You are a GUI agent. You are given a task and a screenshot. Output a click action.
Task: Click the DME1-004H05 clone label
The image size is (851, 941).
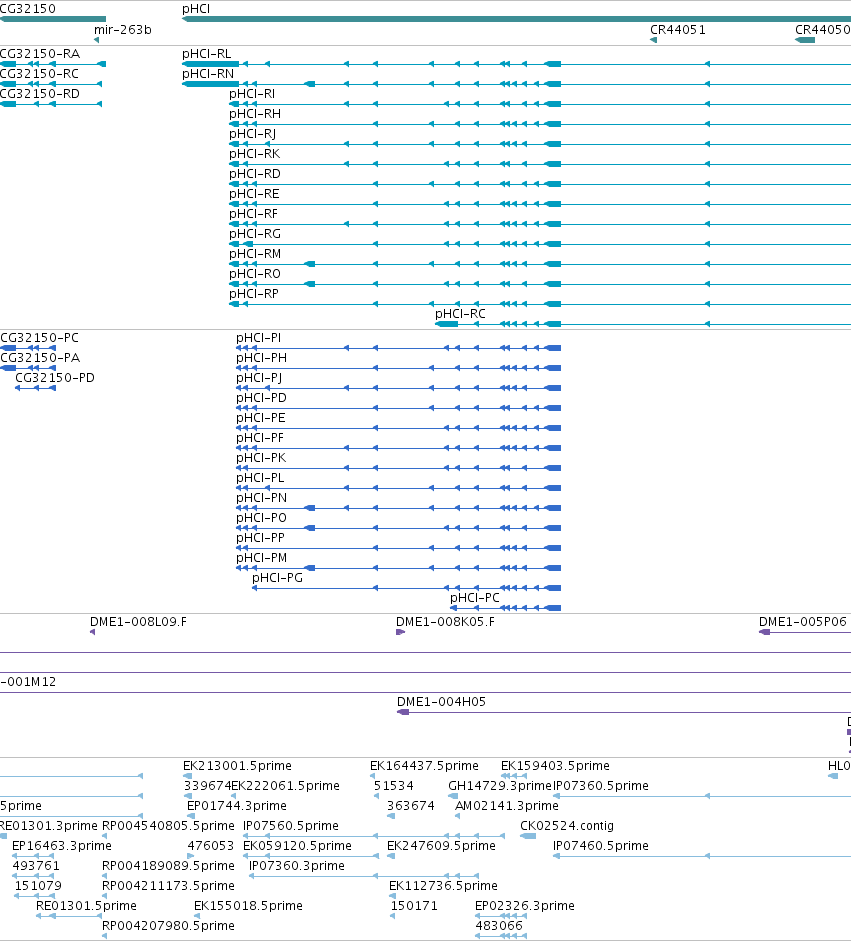point(441,702)
